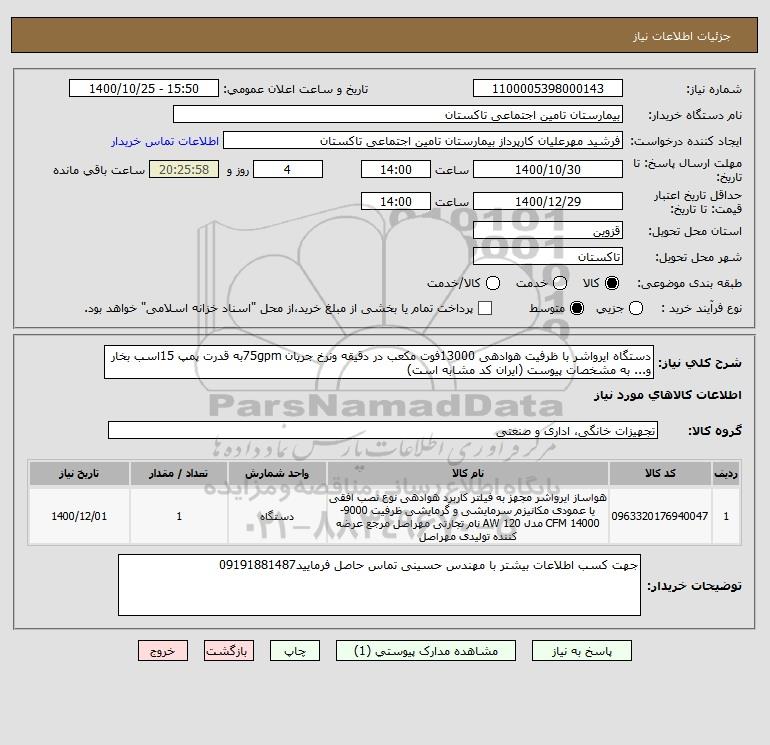The width and height of the screenshot is (770, 745).
Task: Click the کد کالا column header
Action: (x=660, y=473)
